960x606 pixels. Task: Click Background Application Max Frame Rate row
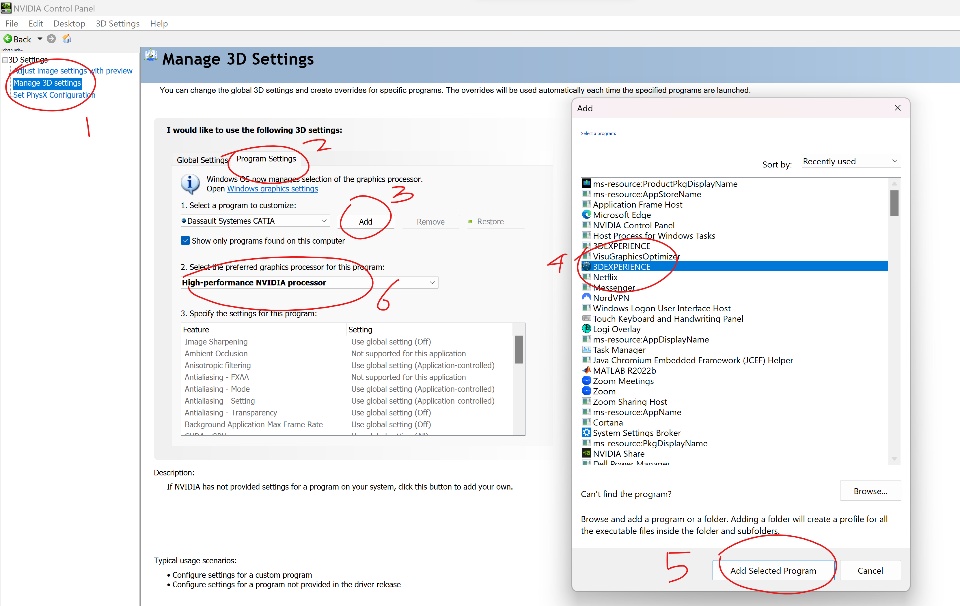tap(348, 424)
